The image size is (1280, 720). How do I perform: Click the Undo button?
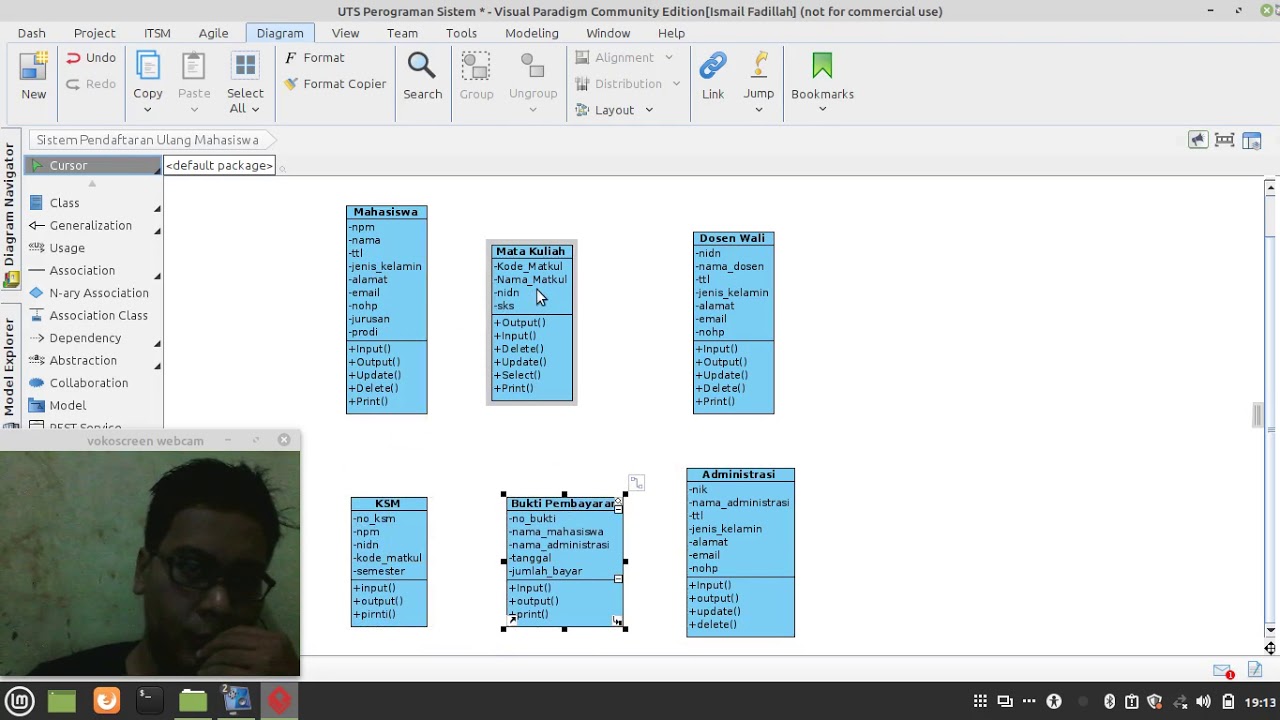[x=91, y=58]
